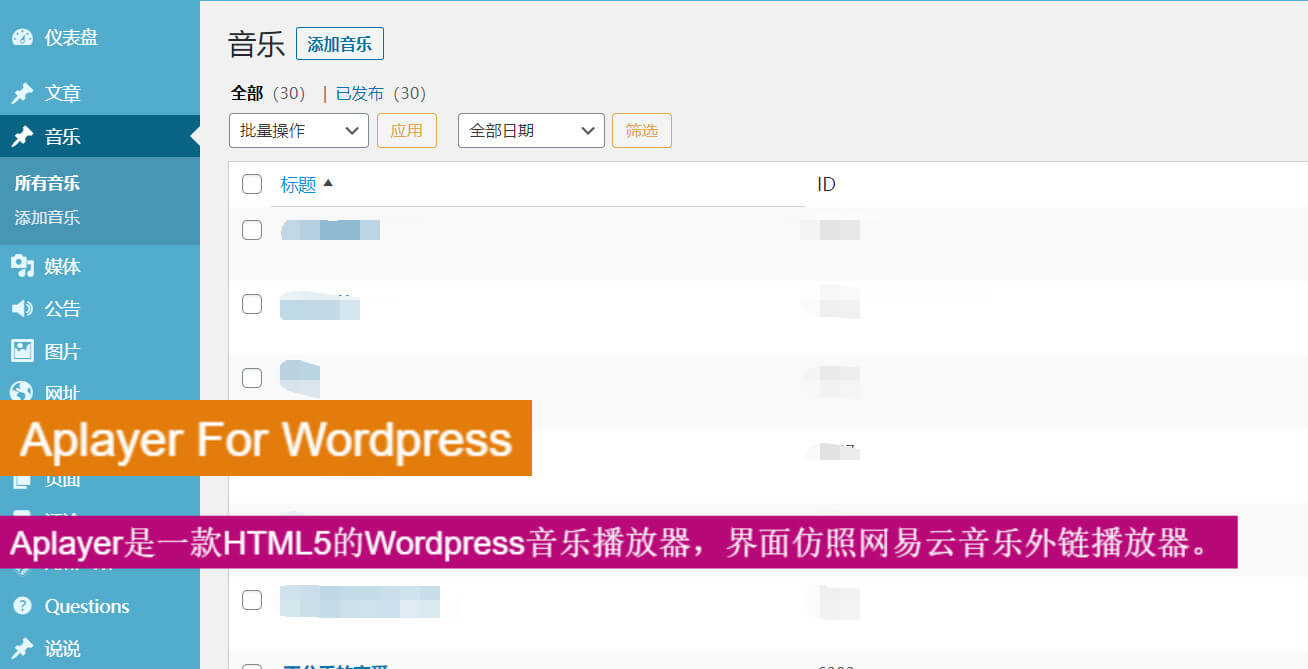Open the Questions help icon

coord(24,606)
